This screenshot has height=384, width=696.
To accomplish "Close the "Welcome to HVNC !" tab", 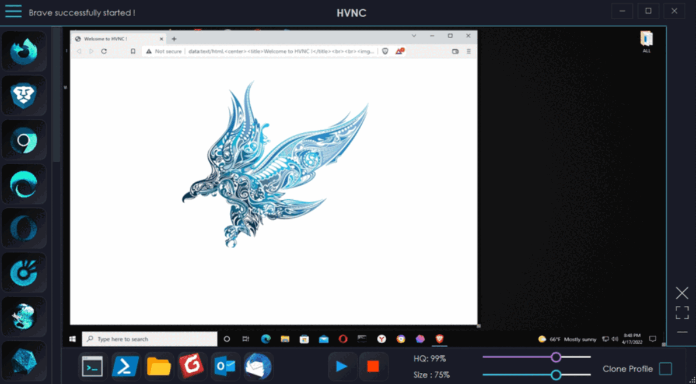I will (x=162, y=39).
